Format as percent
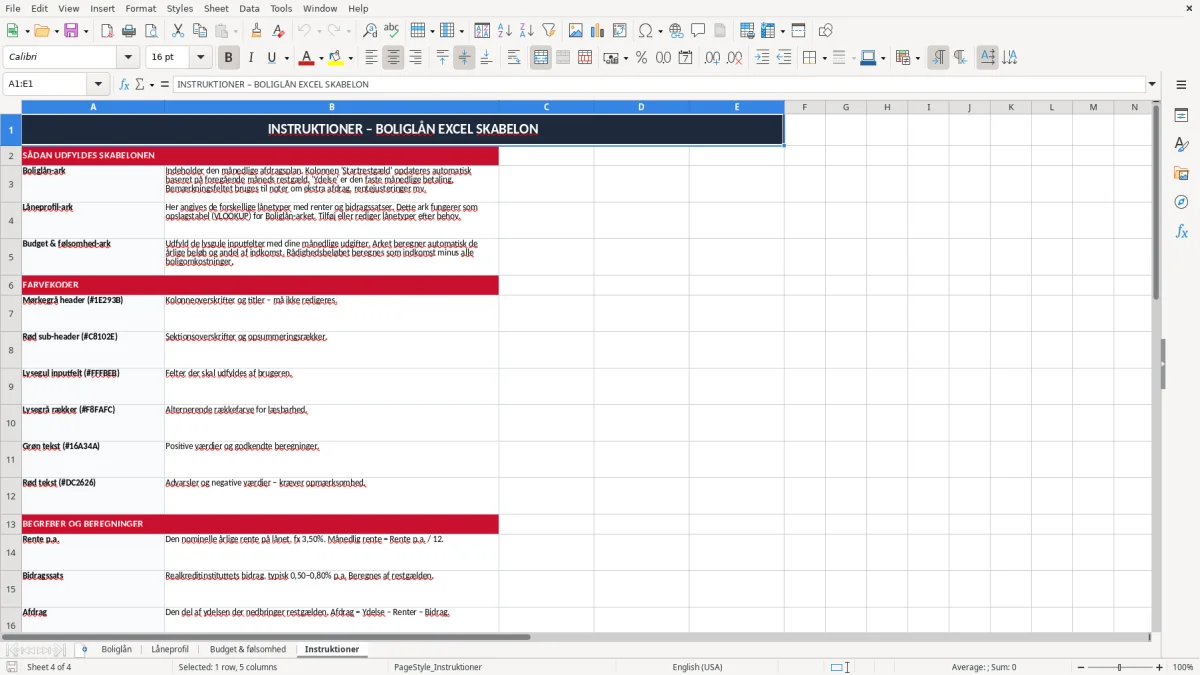Image resolution: width=1200 pixels, height=675 pixels. coord(641,58)
